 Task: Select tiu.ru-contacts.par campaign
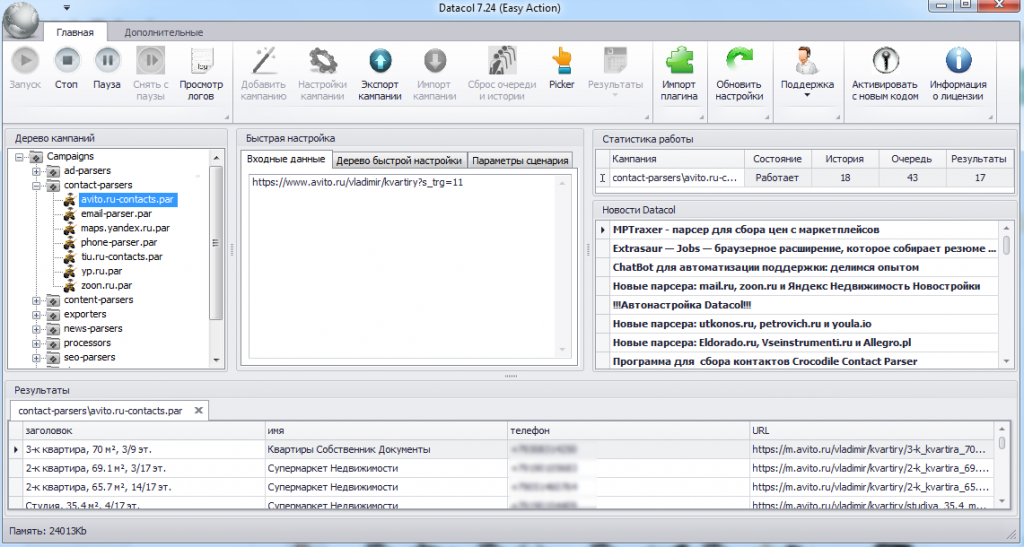(x=121, y=257)
